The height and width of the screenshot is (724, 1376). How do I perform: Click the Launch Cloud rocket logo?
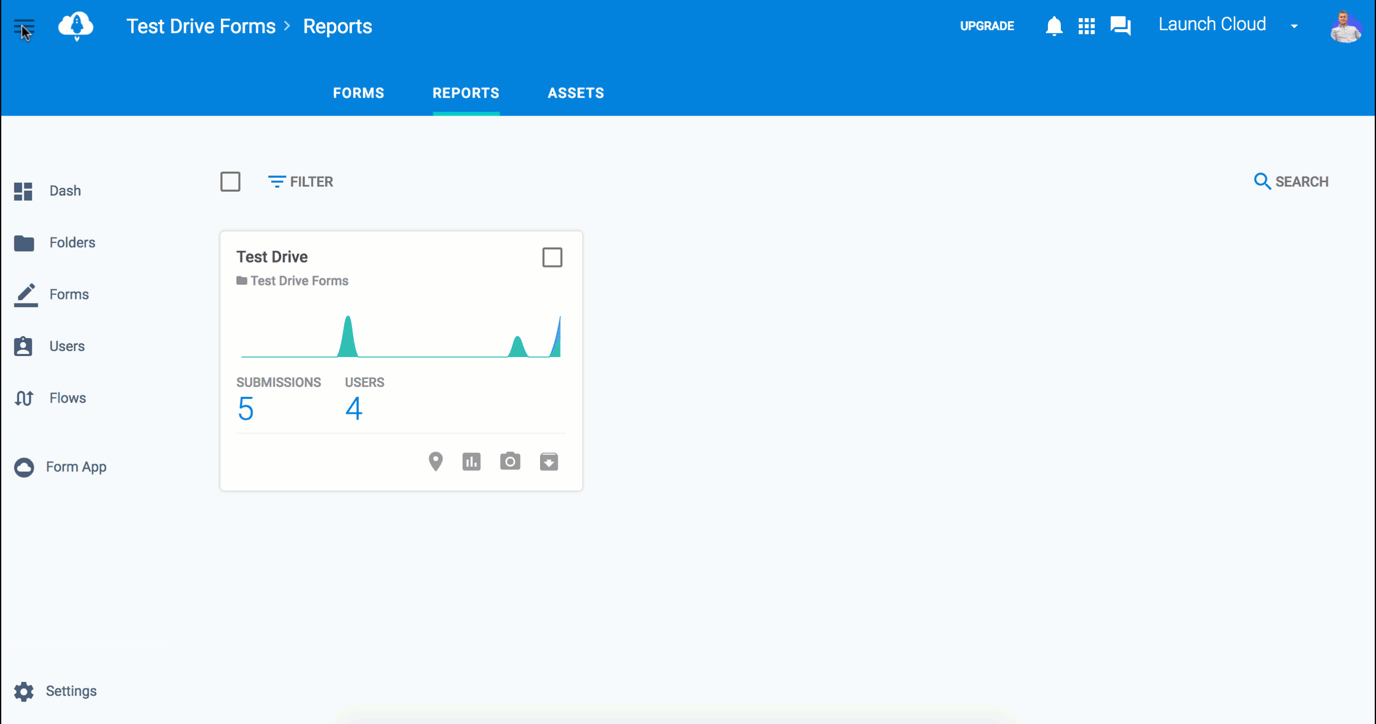[76, 26]
